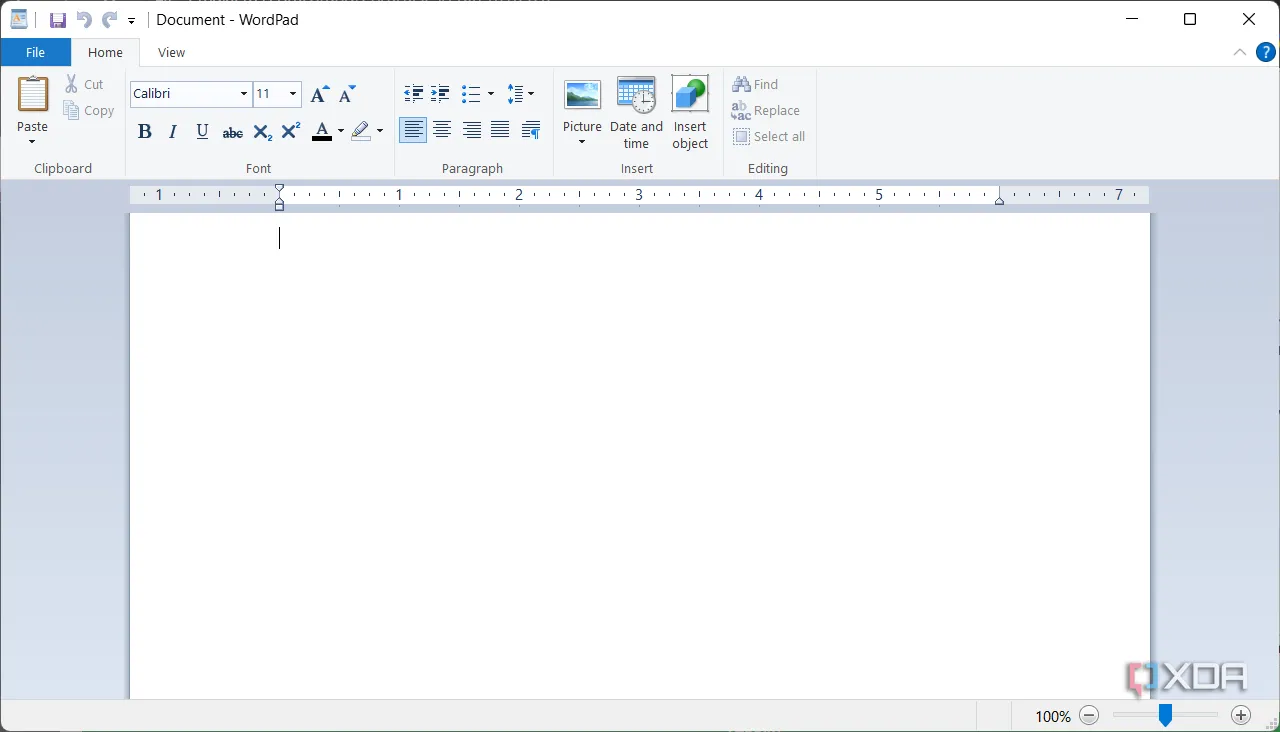Switch to the View tab
The height and width of the screenshot is (732, 1280).
click(x=171, y=53)
